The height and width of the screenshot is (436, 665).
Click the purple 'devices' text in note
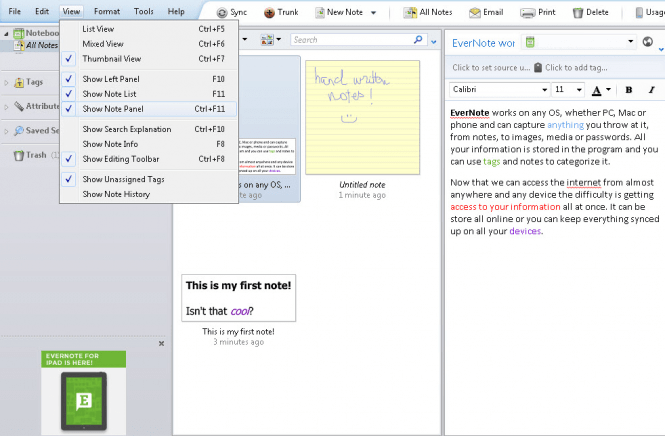coord(525,231)
